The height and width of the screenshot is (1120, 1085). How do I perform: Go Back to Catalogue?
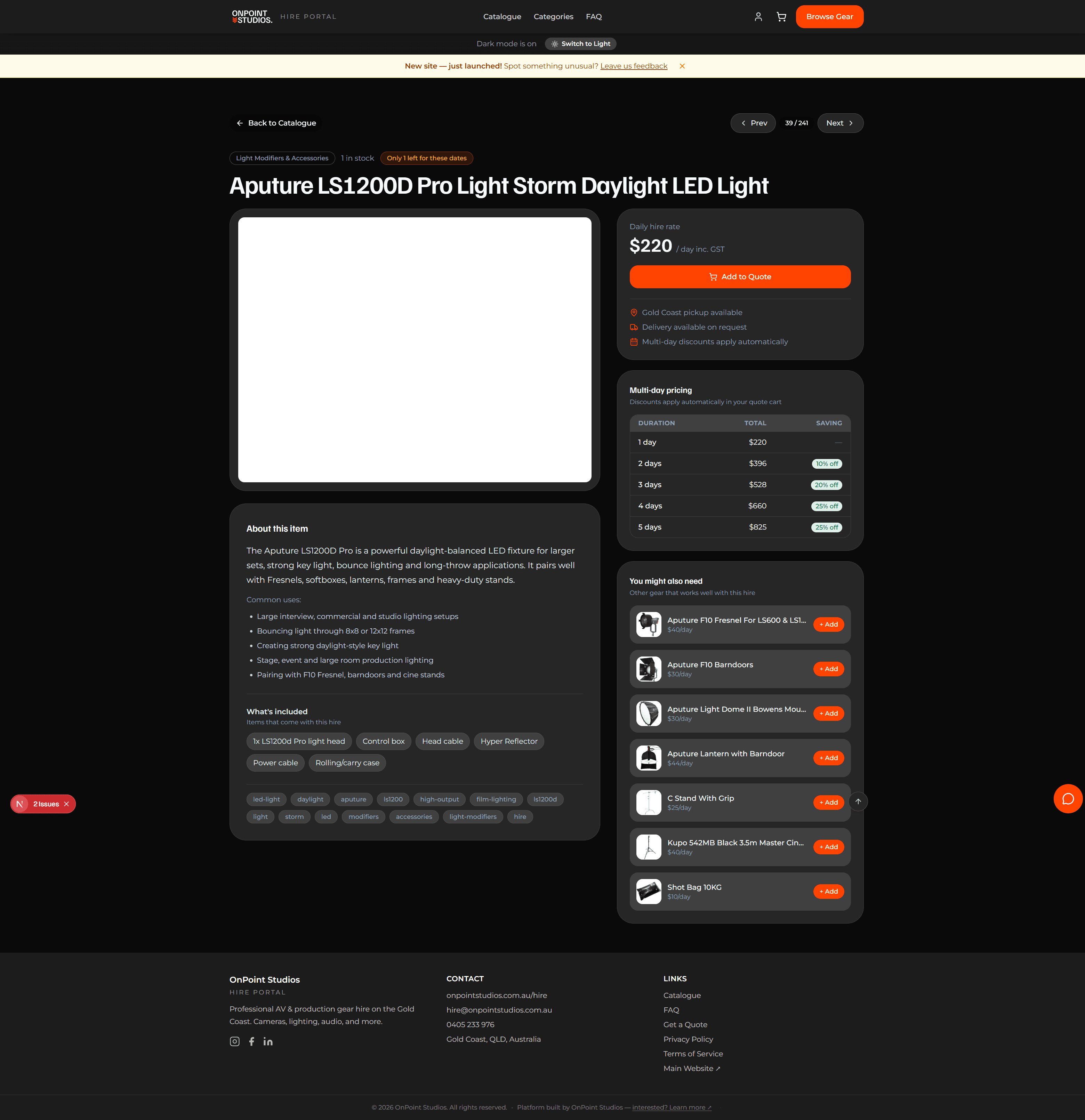click(x=276, y=123)
